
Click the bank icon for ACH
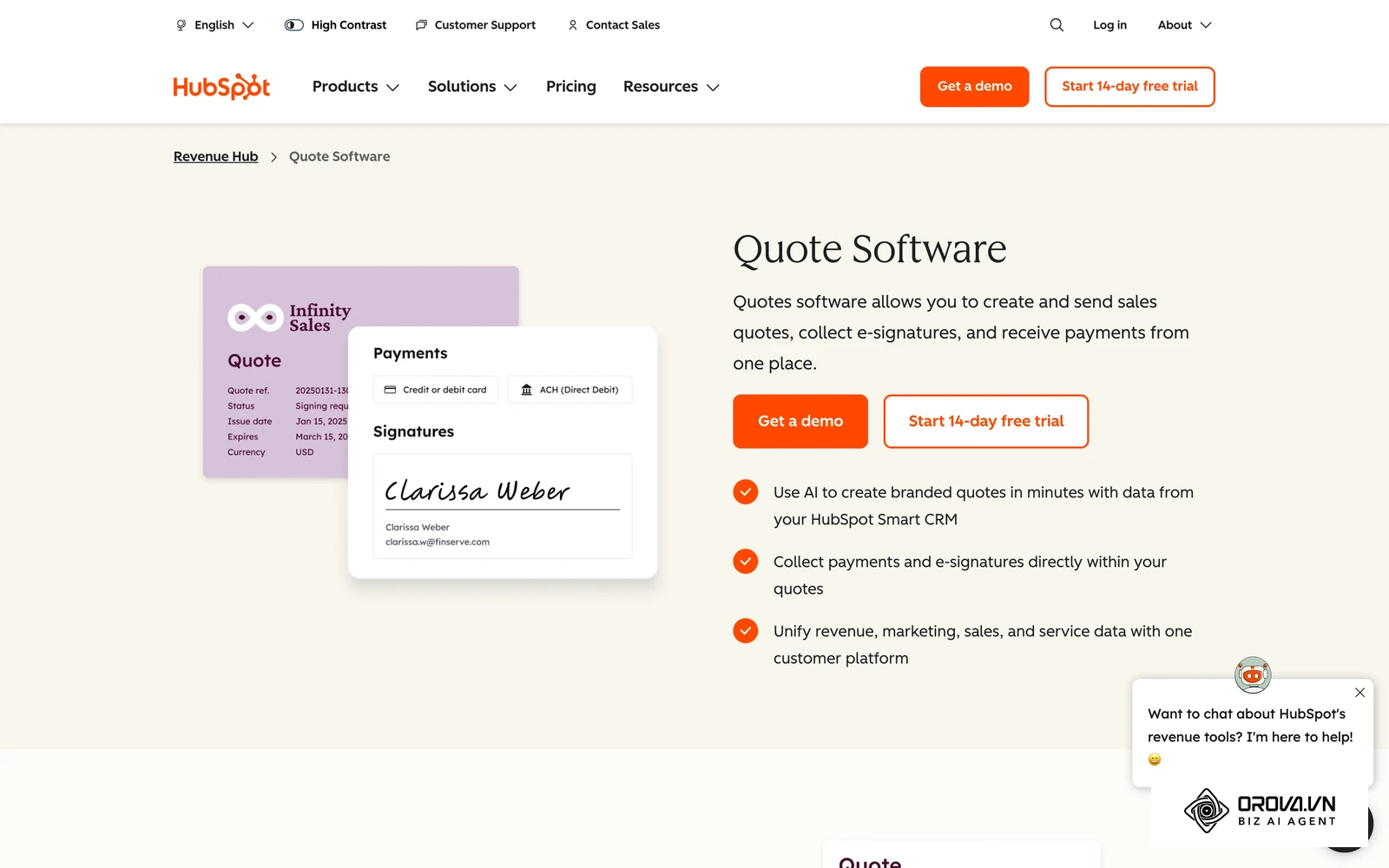(526, 390)
